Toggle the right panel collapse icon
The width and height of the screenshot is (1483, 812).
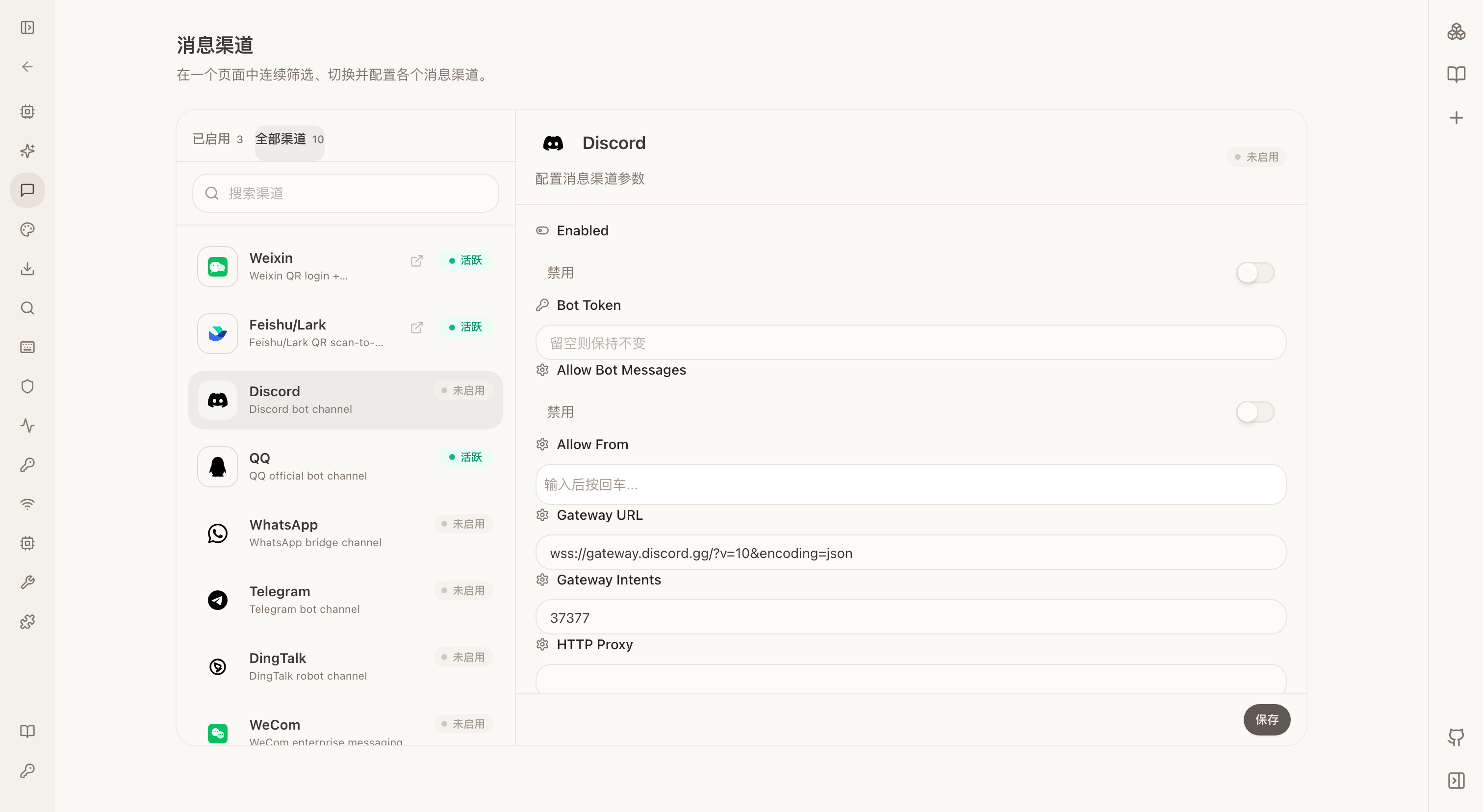[1456, 780]
